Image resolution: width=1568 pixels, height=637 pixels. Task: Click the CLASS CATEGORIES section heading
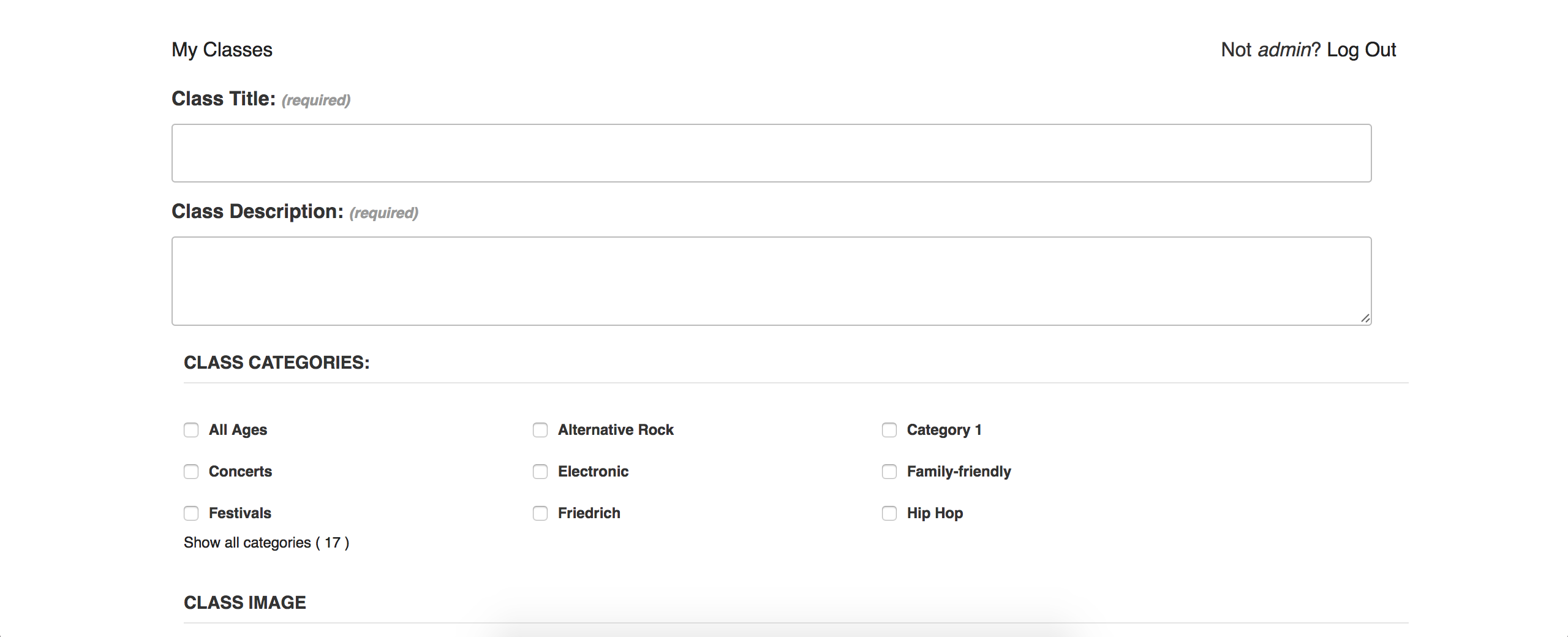(x=277, y=363)
